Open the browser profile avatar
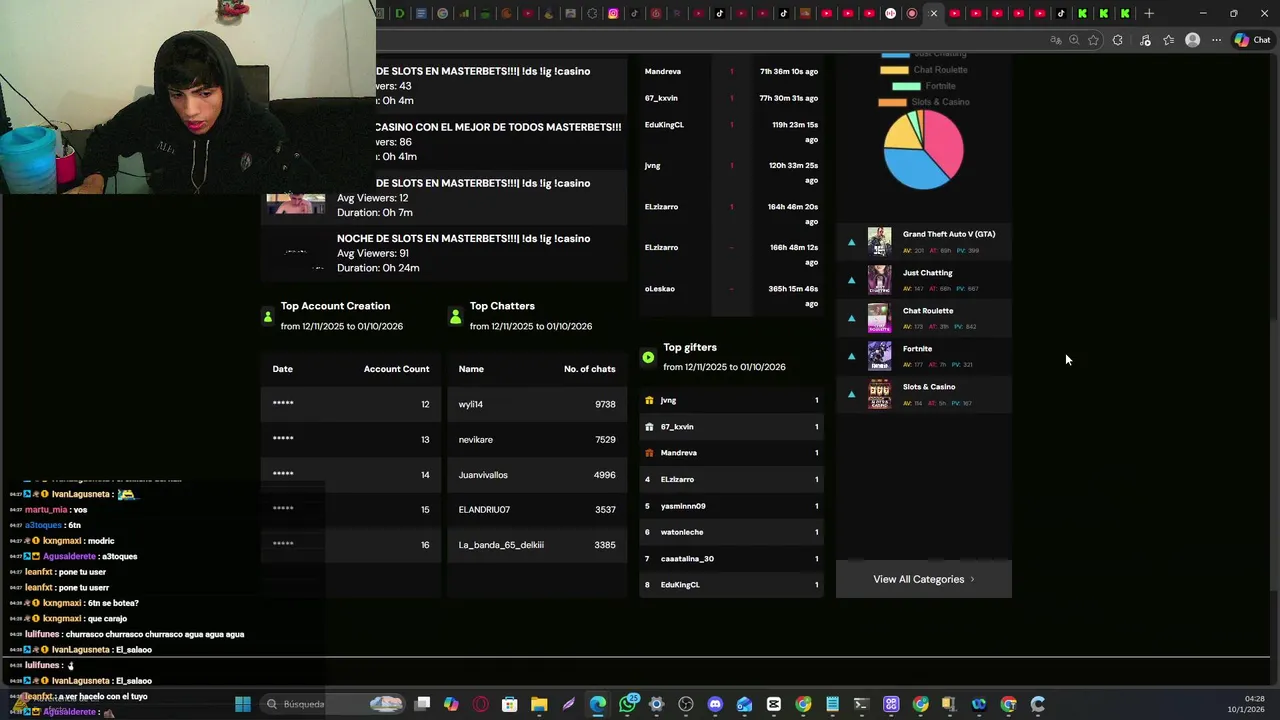The image size is (1280, 720). pyautogui.click(x=1192, y=40)
